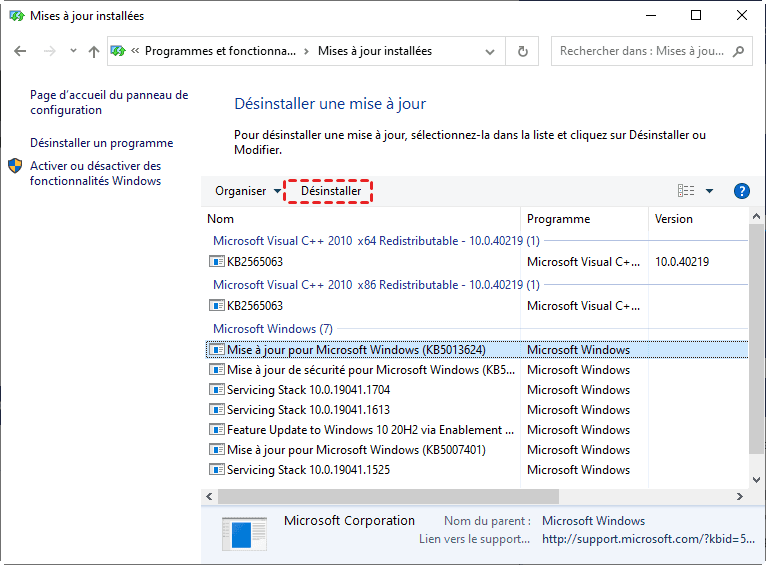Collapse the Microsoft Windows (7) group
The image size is (766, 565).
click(273, 329)
